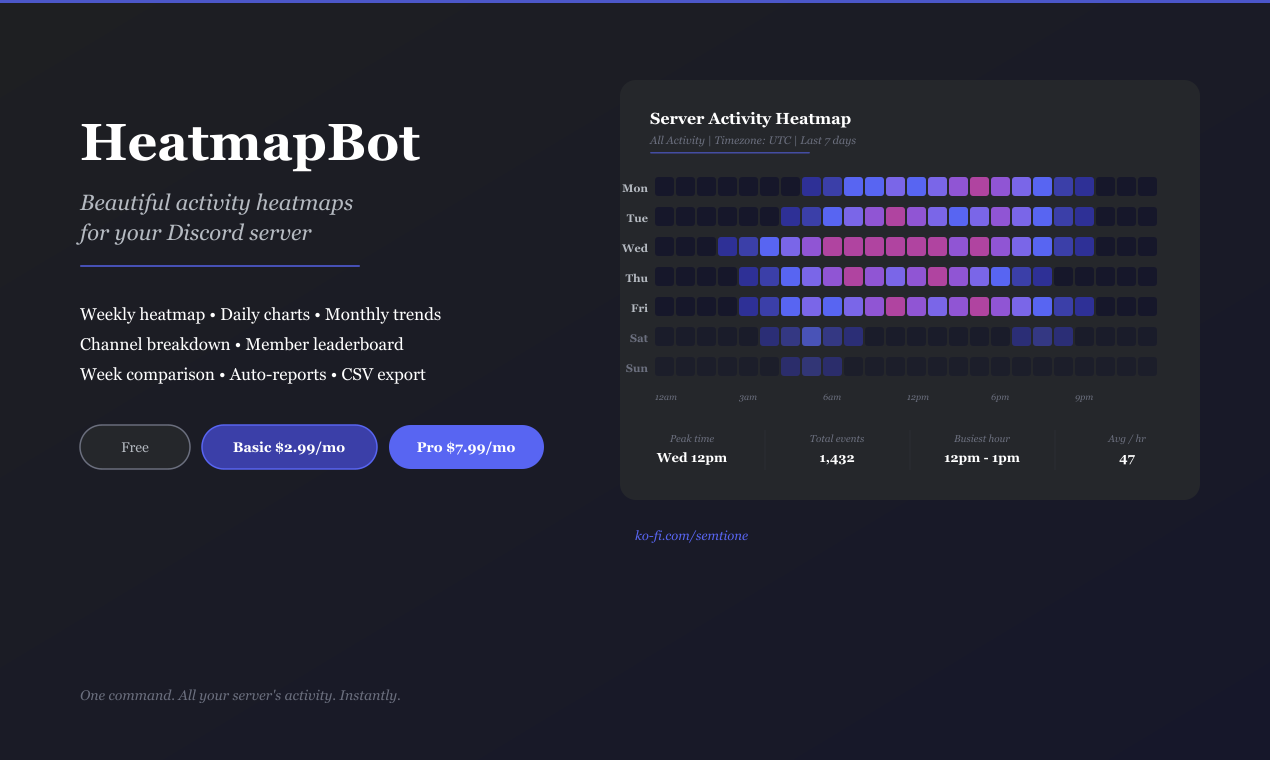Click the brightest Wed noon heatmap cell
Image resolution: width=1270 pixels, height=760 pixels.
(x=917, y=246)
